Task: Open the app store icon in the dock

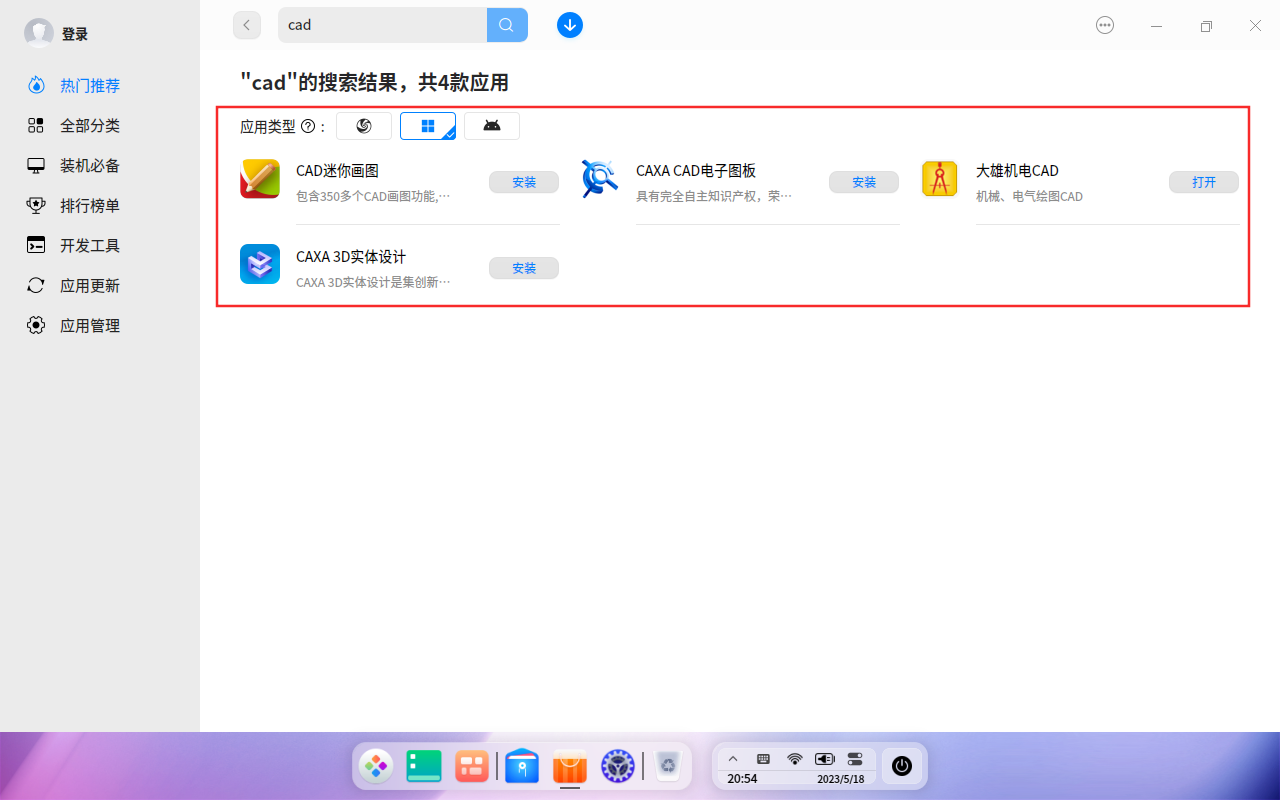Action: 569,766
